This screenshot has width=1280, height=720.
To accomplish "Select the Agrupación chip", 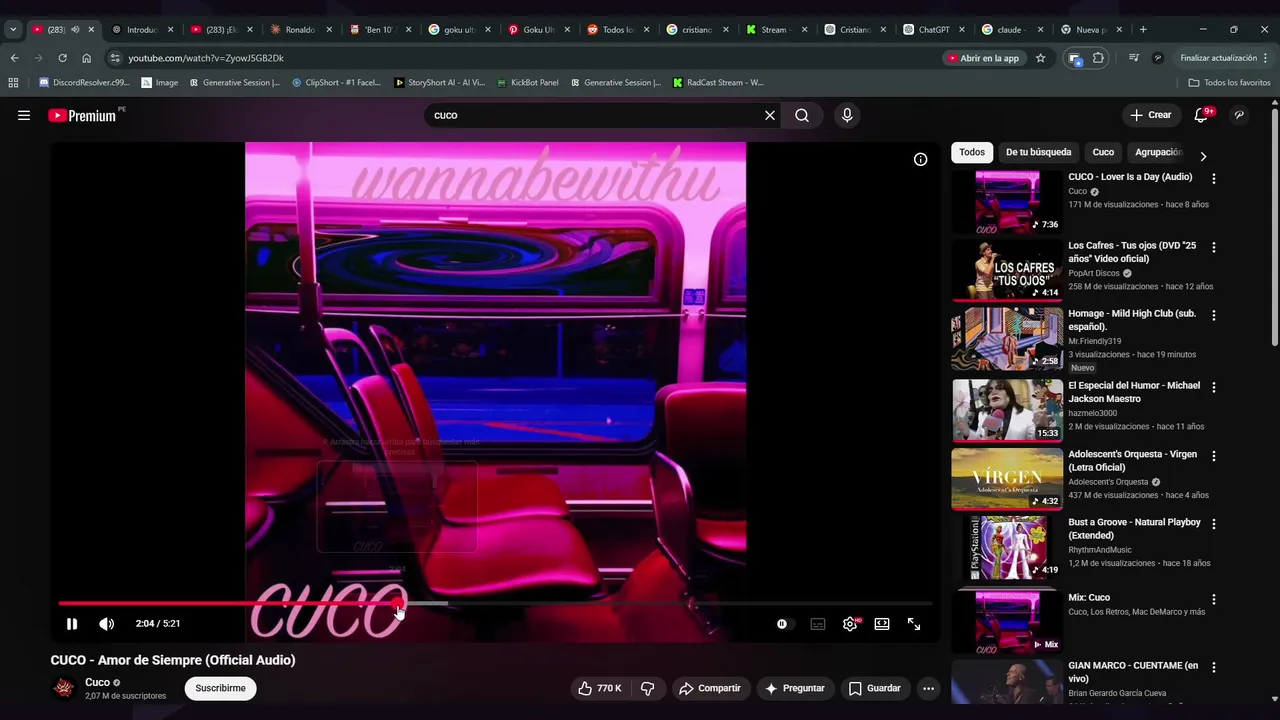I will pyautogui.click(x=1159, y=152).
